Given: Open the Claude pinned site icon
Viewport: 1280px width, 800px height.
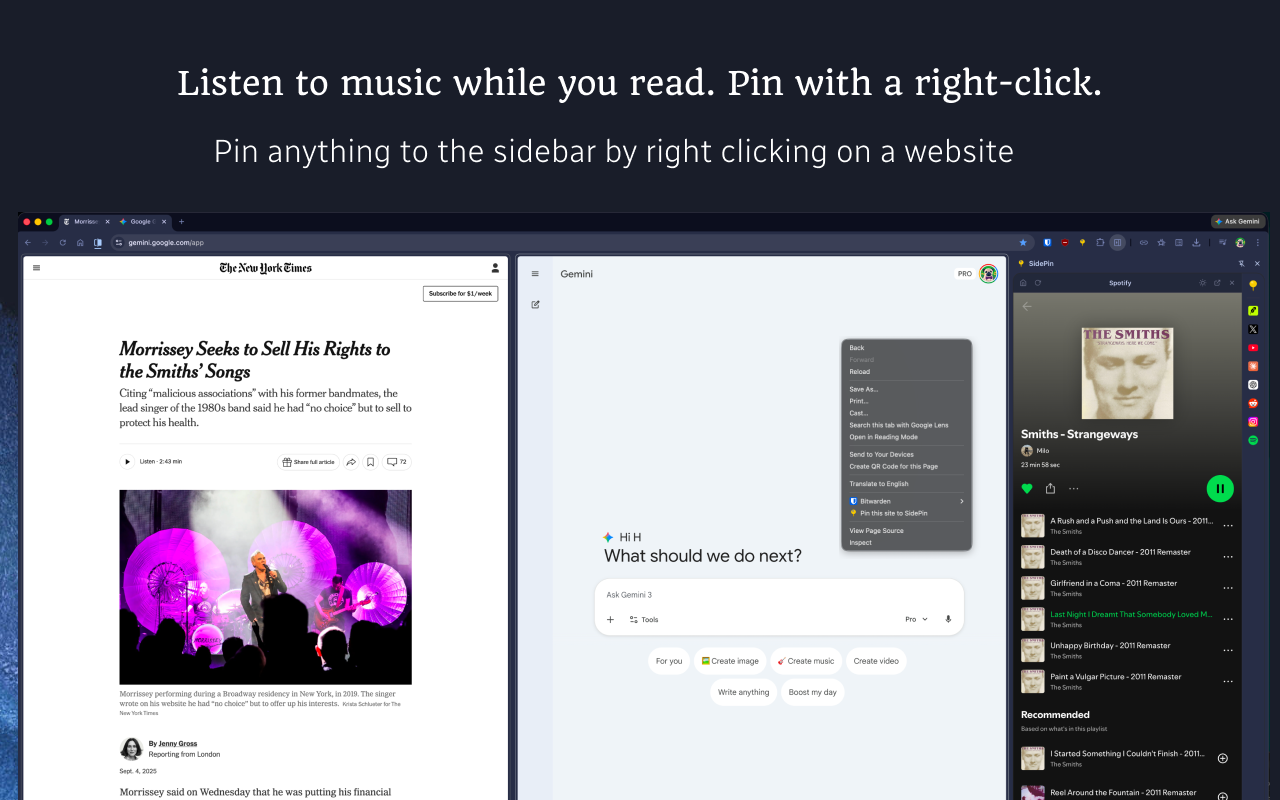Looking at the screenshot, I should point(1253,366).
